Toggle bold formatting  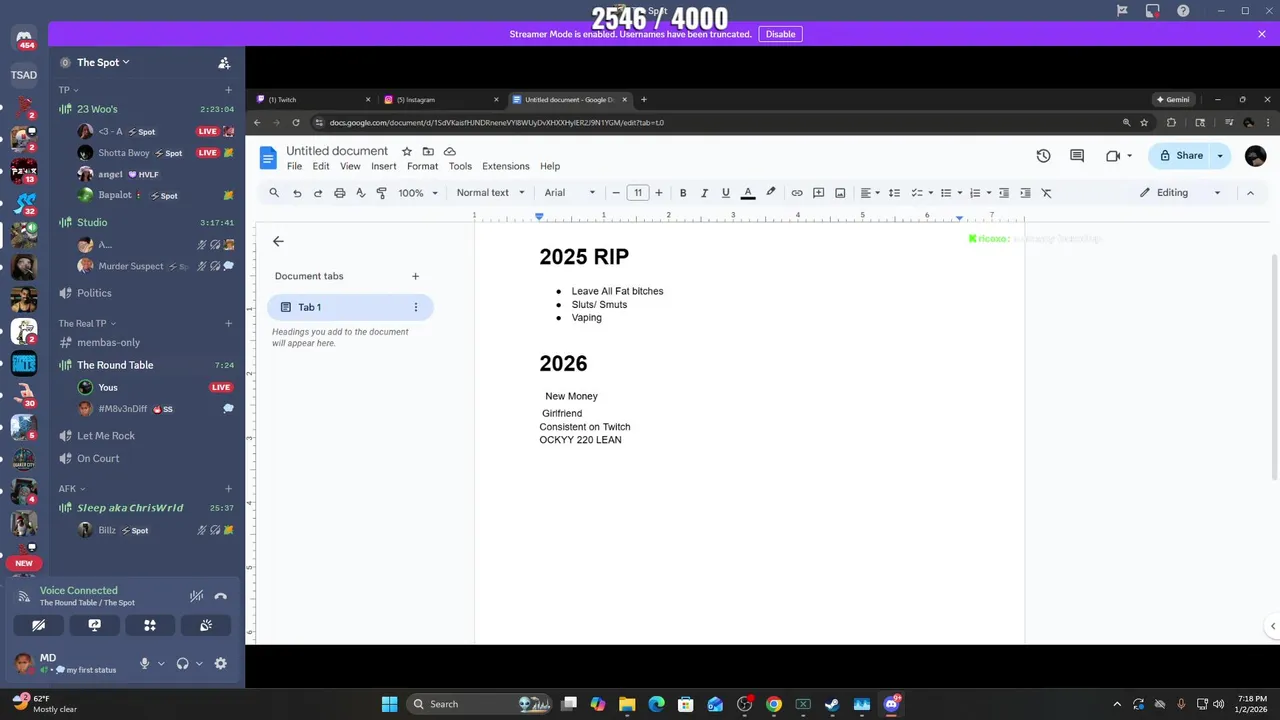coord(683,193)
